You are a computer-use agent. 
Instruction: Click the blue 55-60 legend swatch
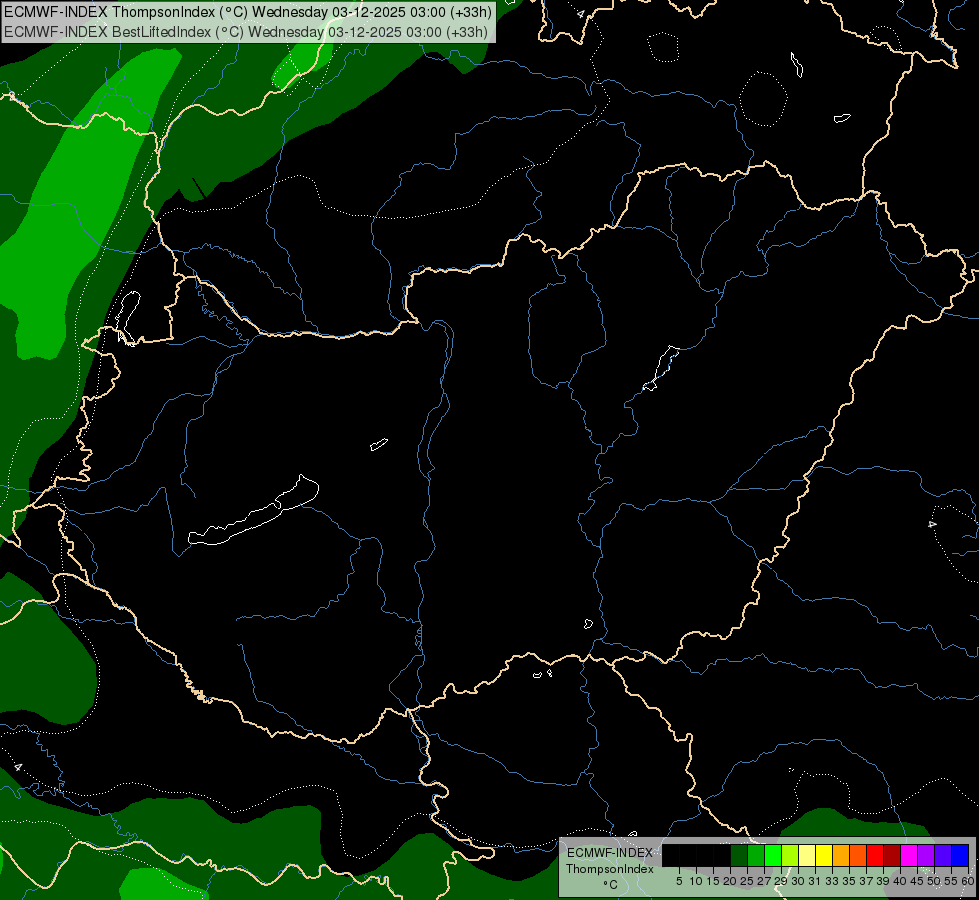tap(960, 855)
